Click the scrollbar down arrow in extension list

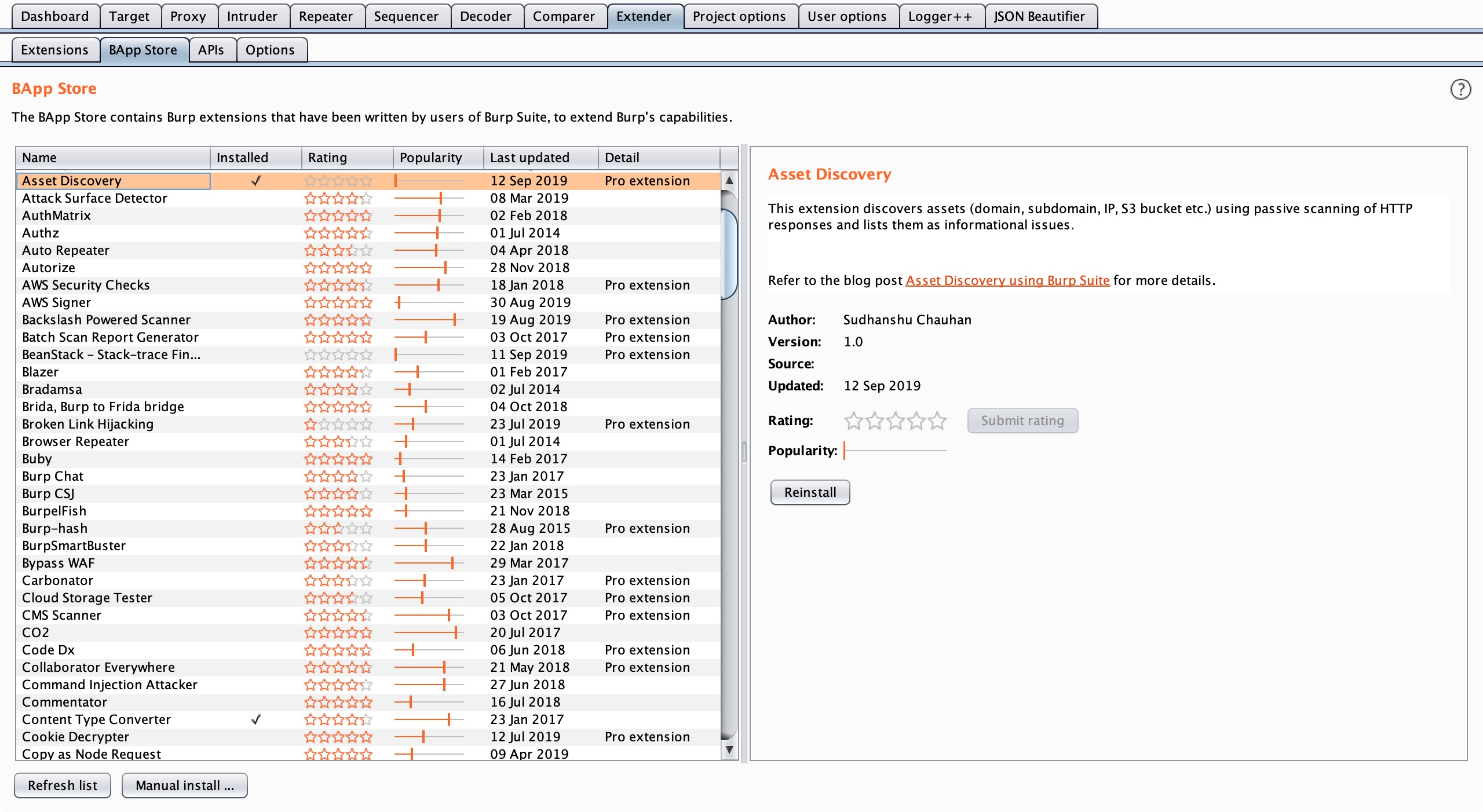tap(729, 749)
